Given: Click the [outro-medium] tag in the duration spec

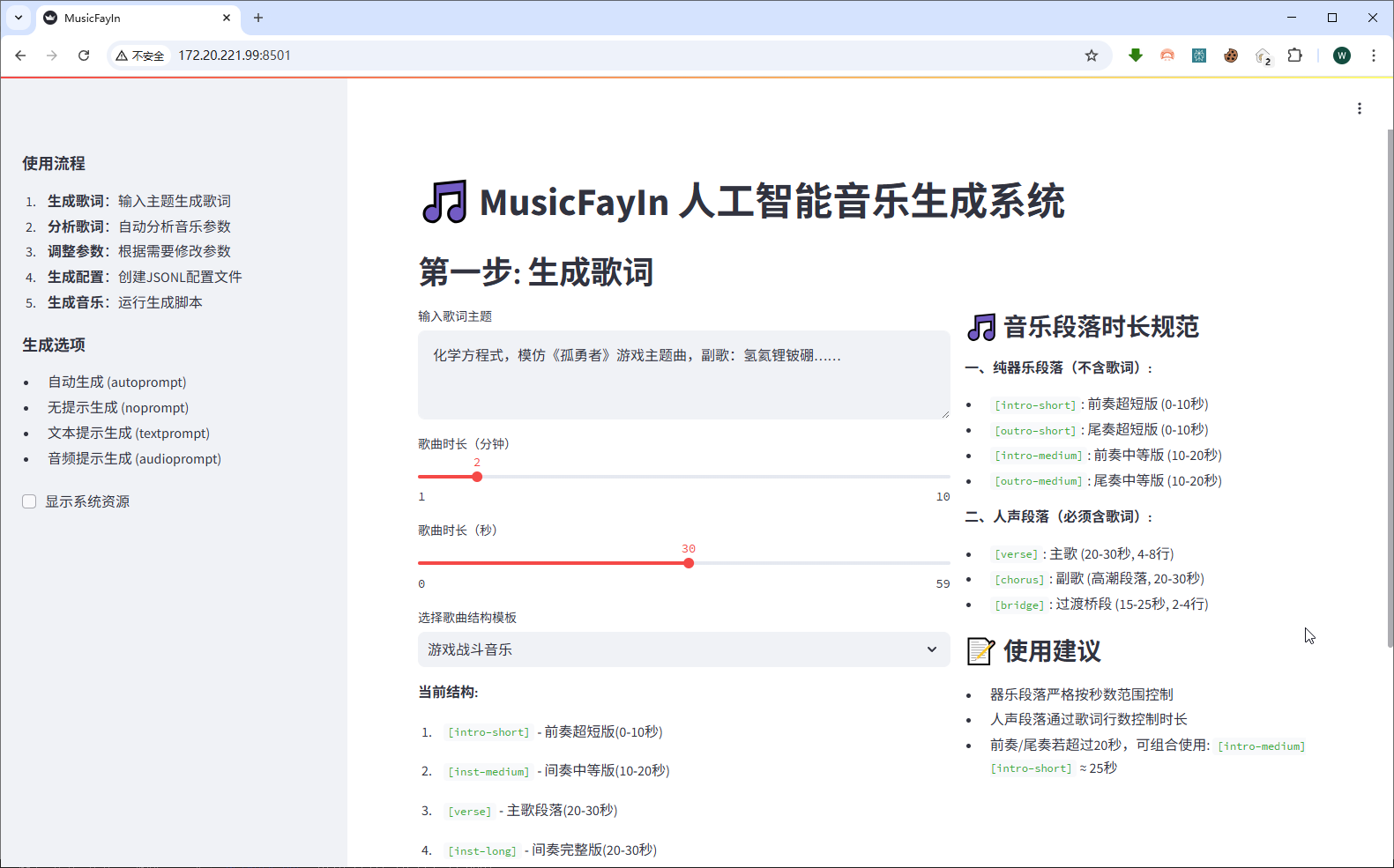Looking at the screenshot, I should [x=1039, y=481].
